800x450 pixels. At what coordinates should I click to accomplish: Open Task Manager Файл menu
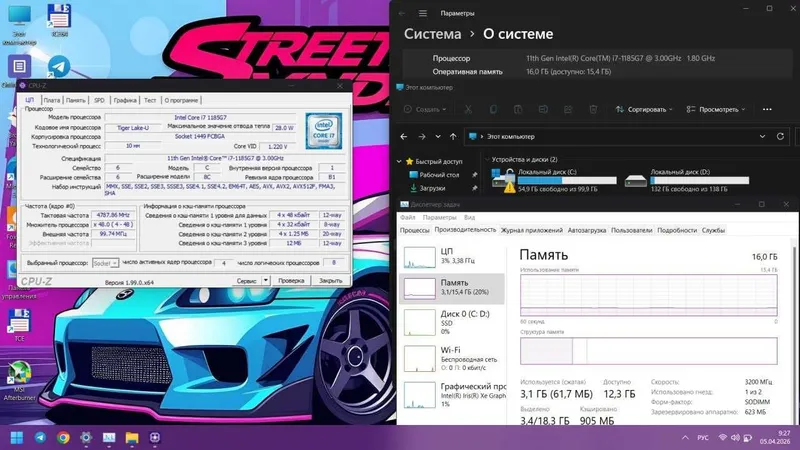pos(408,217)
